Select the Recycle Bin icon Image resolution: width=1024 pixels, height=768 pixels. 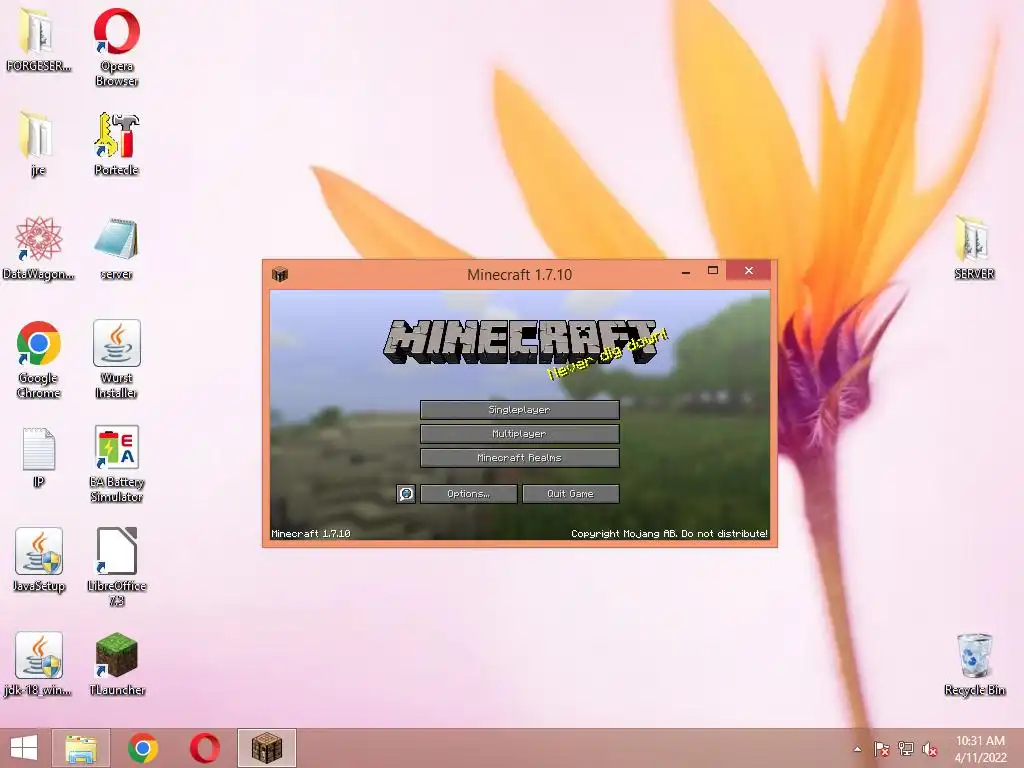(x=974, y=664)
